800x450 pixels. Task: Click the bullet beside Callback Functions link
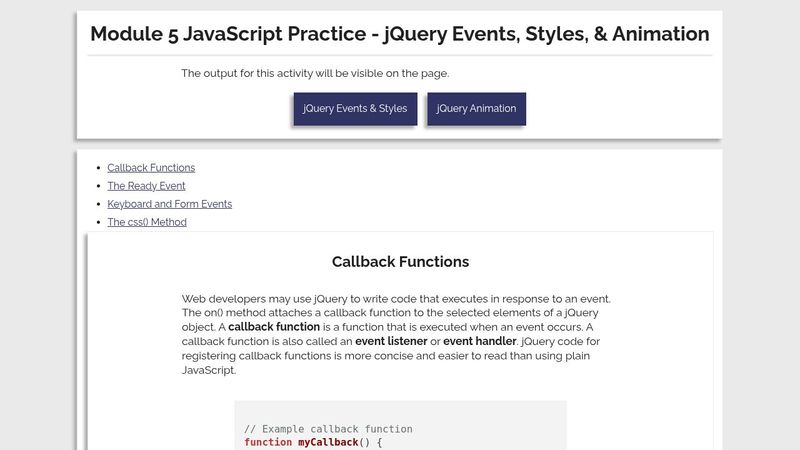pyautogui.click(x=97, y=168)
